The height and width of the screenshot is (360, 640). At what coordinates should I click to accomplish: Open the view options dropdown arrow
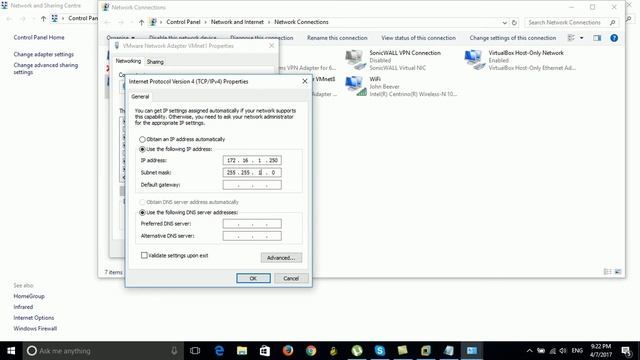point(582,38)
